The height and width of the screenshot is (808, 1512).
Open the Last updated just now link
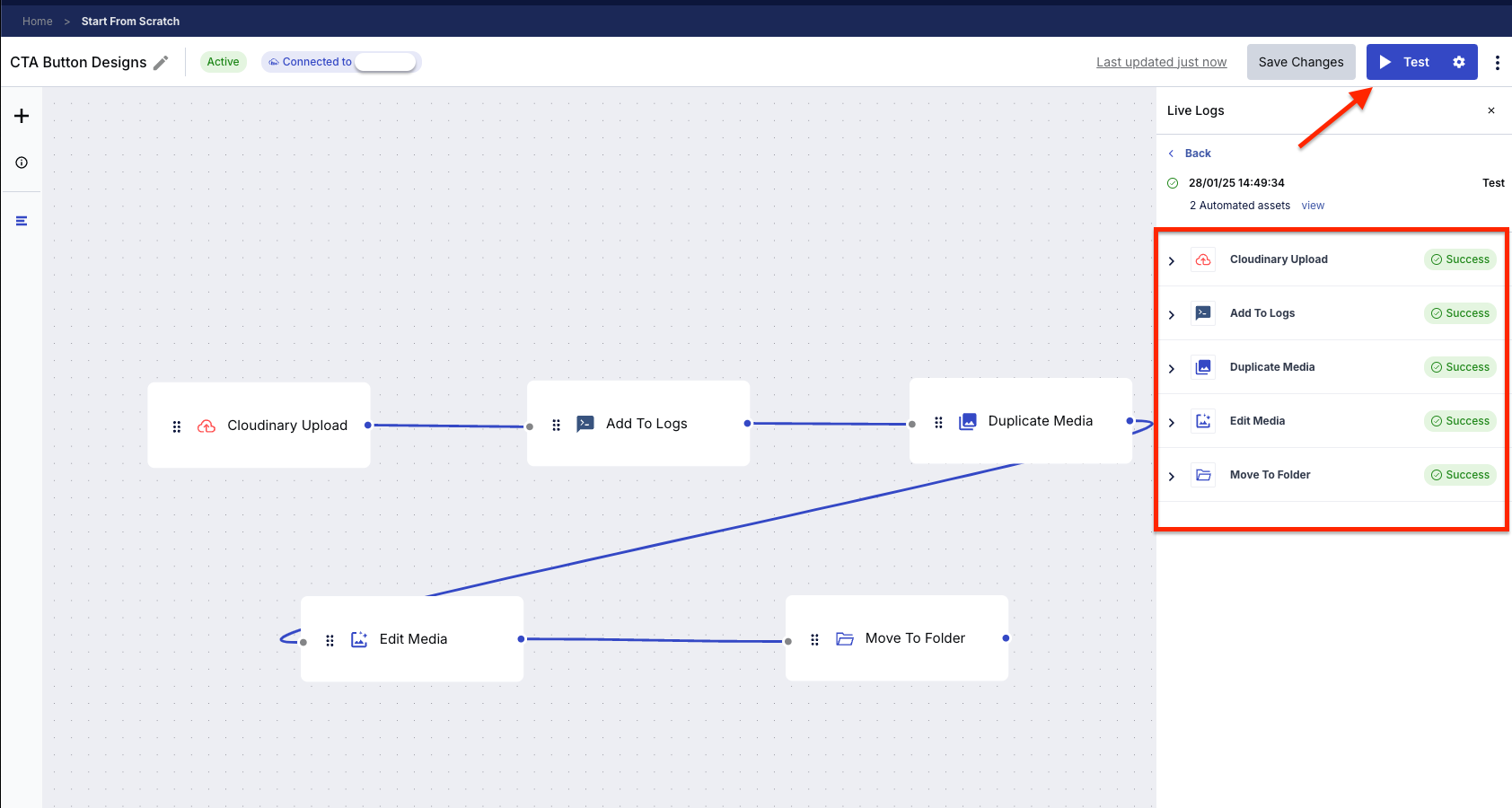(1161, 62)
